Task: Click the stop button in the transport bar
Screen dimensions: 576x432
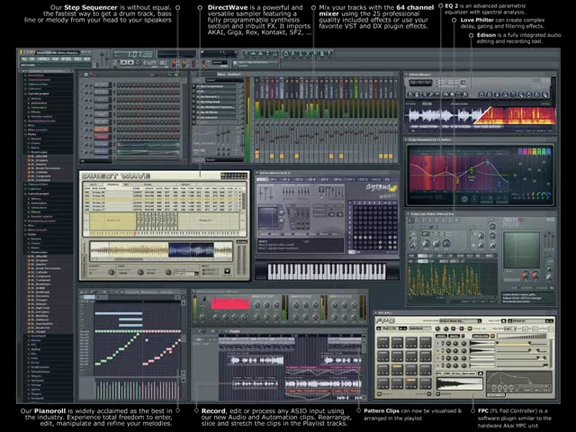Action: 131,62
